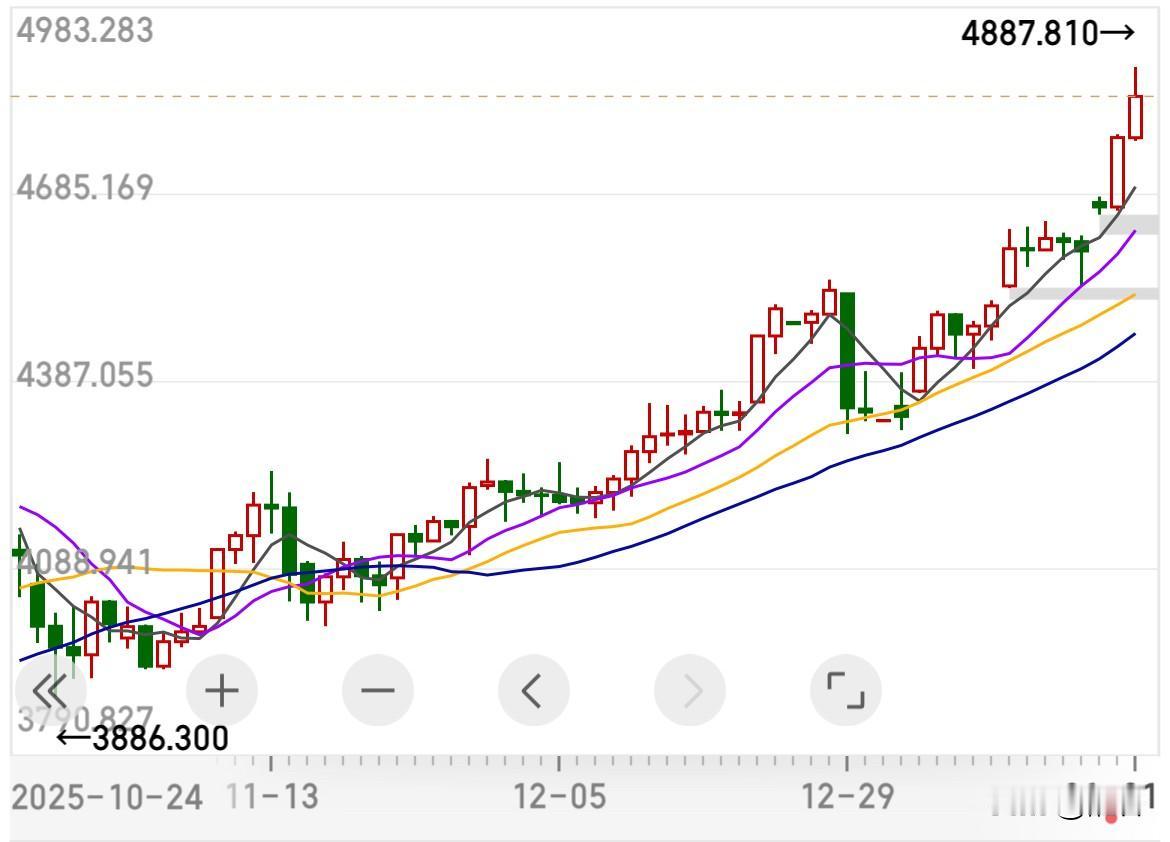Zoom in the chart with plus button
The image size is (1170, 842).
tap(222, 690)
